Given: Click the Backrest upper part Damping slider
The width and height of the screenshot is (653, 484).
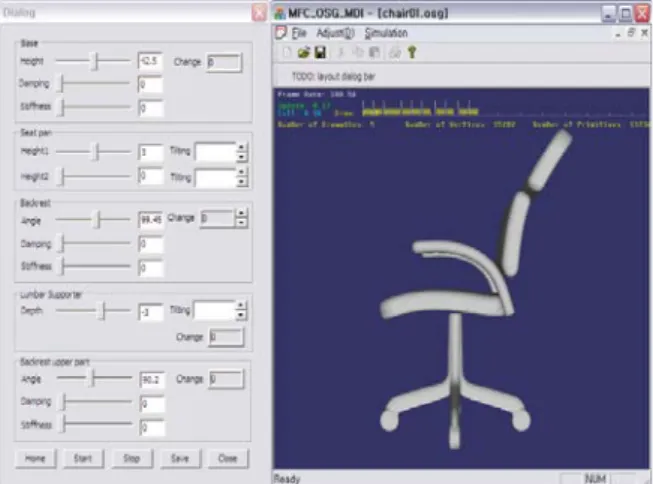Looking at the screenshot, I should coord(95,402).
